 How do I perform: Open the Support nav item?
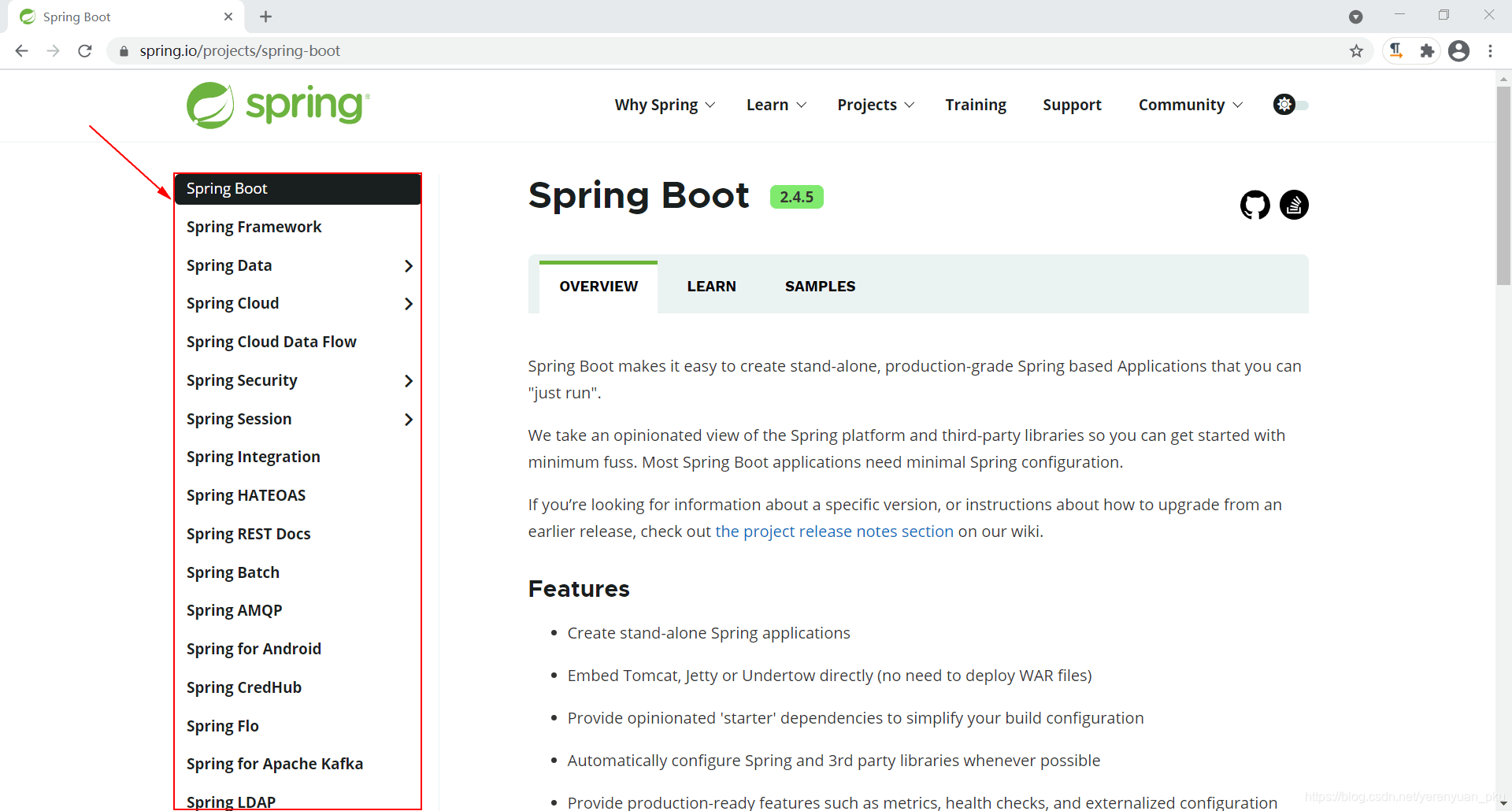pos(1072,105)
